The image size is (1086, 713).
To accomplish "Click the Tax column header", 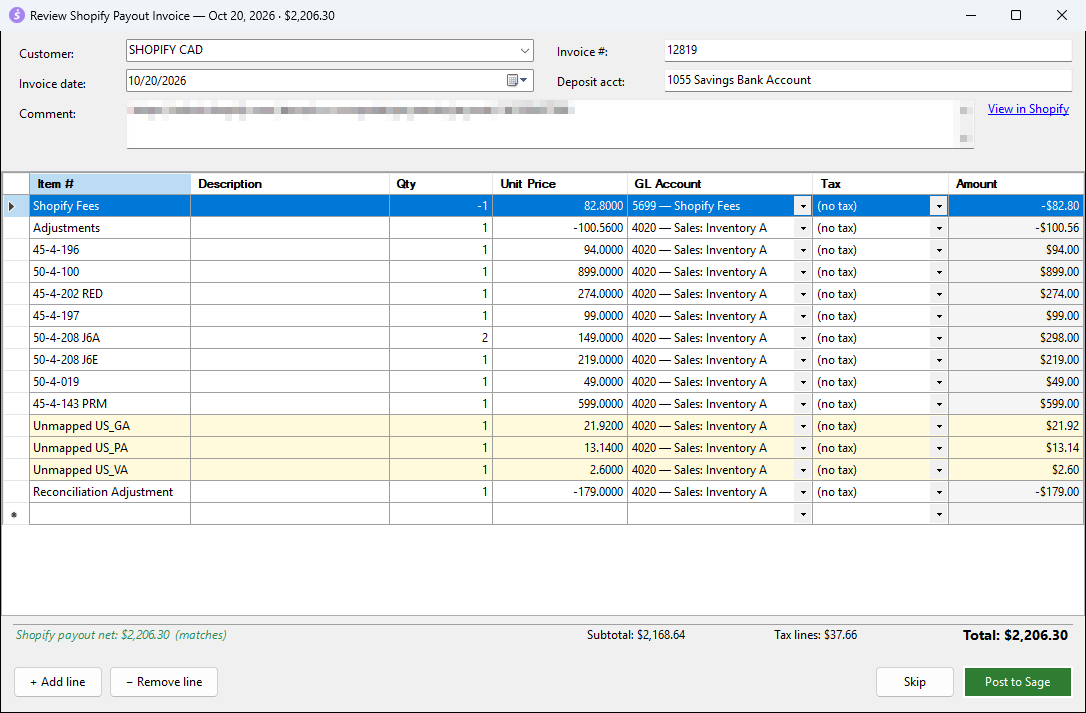I will (880, 184).
